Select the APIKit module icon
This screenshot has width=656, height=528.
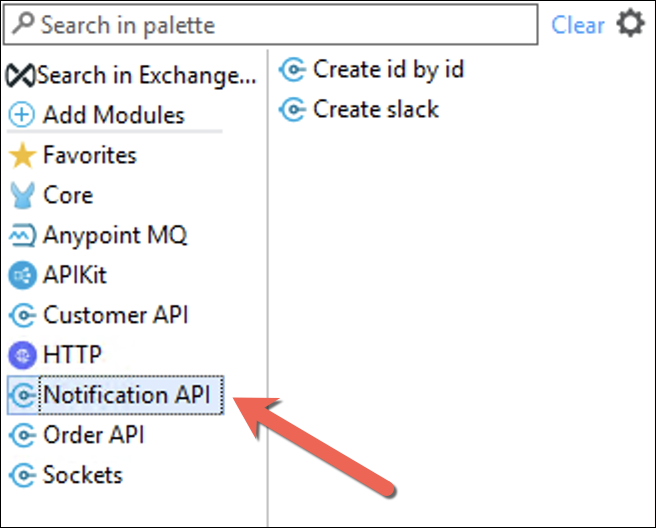coord(22,275)
